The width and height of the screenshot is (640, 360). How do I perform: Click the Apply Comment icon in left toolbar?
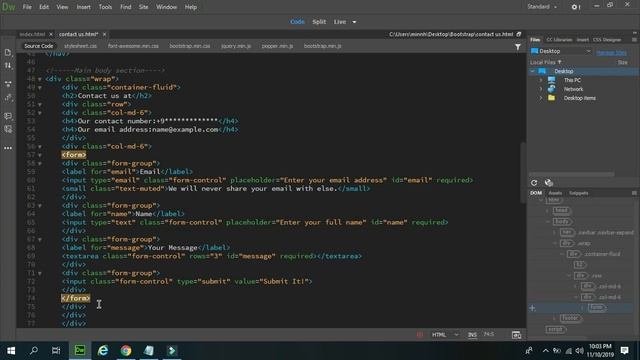(x=8, y=116)
